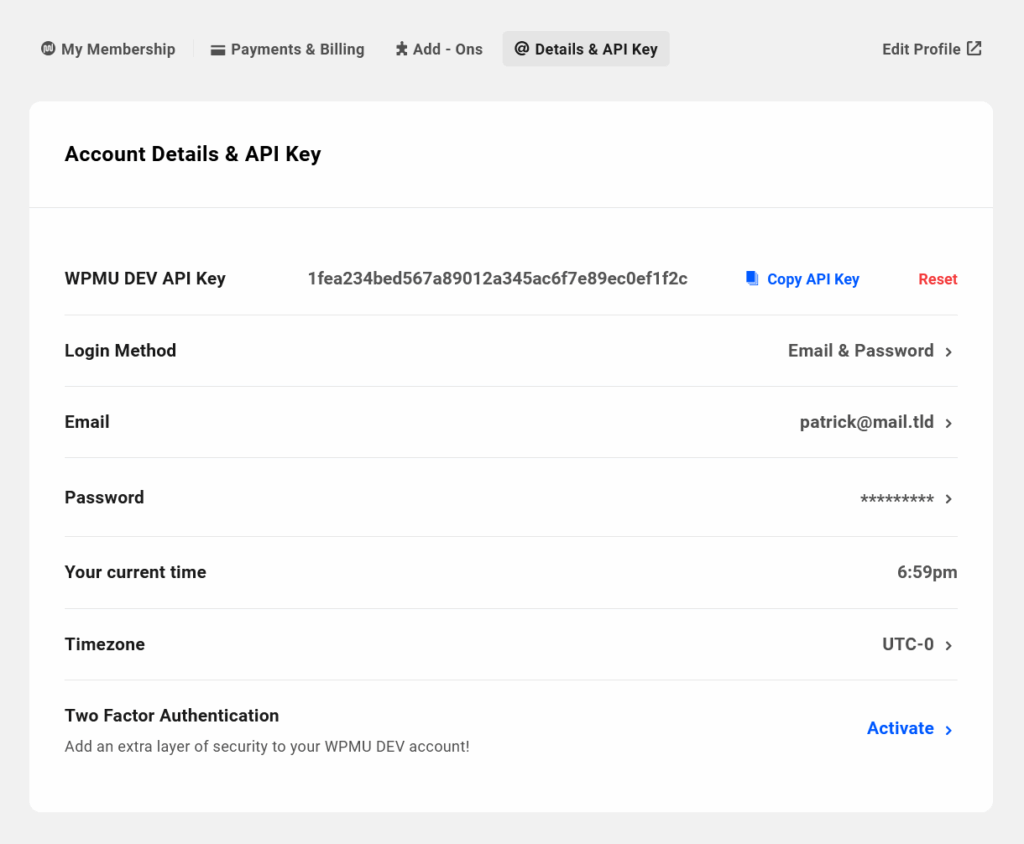Click the 6:59pm current time value

click(927, 572)
